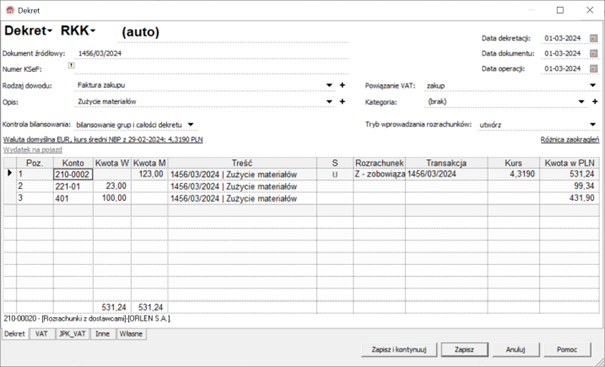
Task: Click Kwota W value 100,00
Action: coord(112,198)
